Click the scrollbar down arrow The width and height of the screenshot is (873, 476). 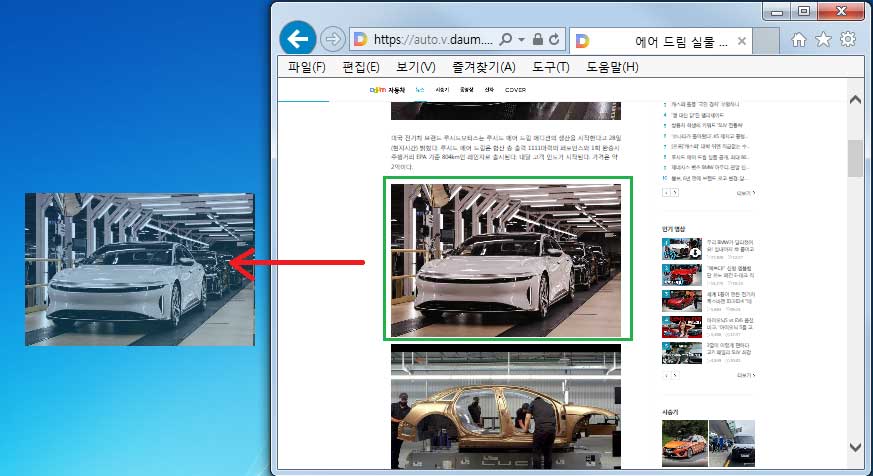click(855, 447)
